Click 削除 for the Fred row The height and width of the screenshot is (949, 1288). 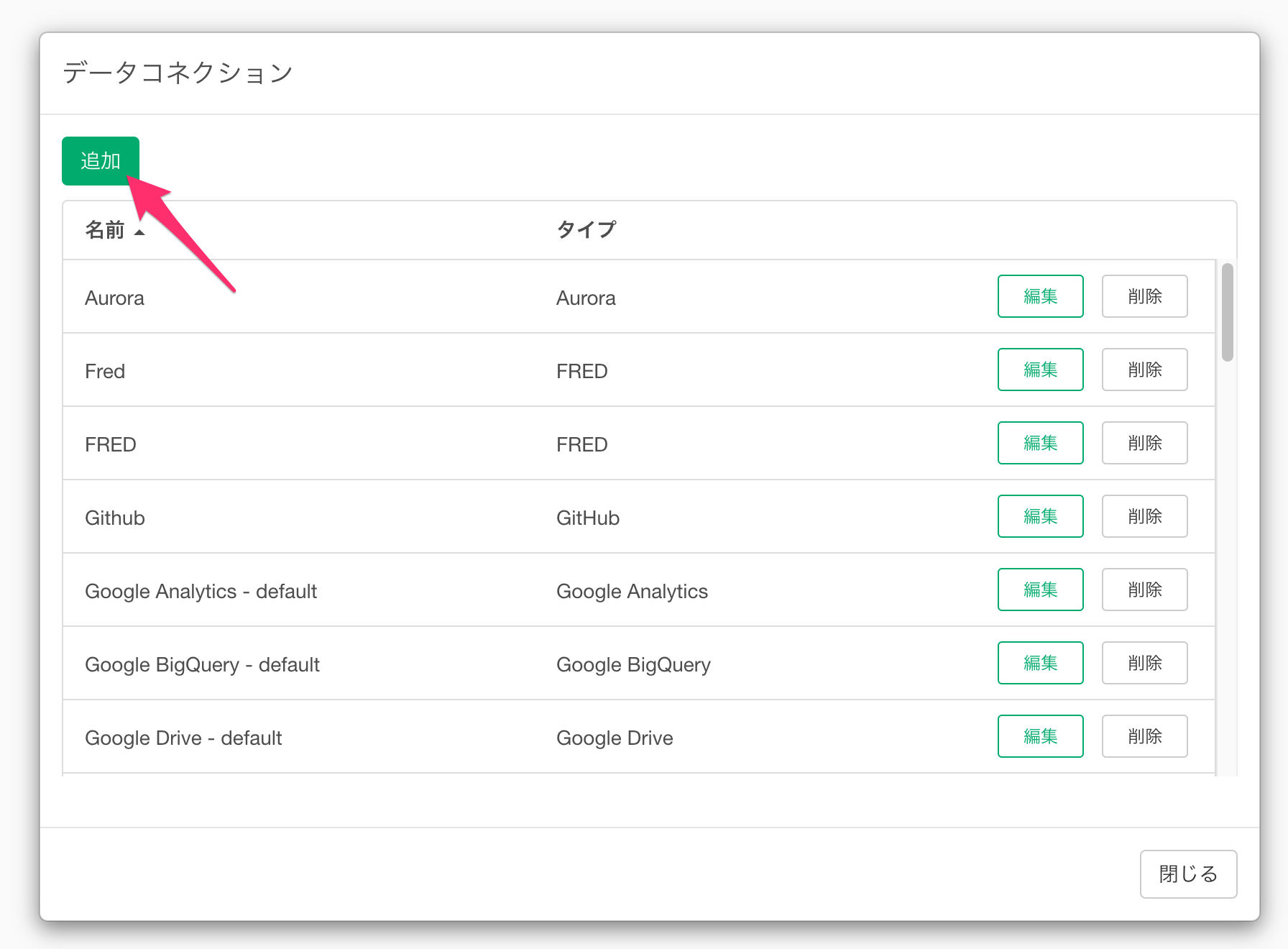point(1144,370)
